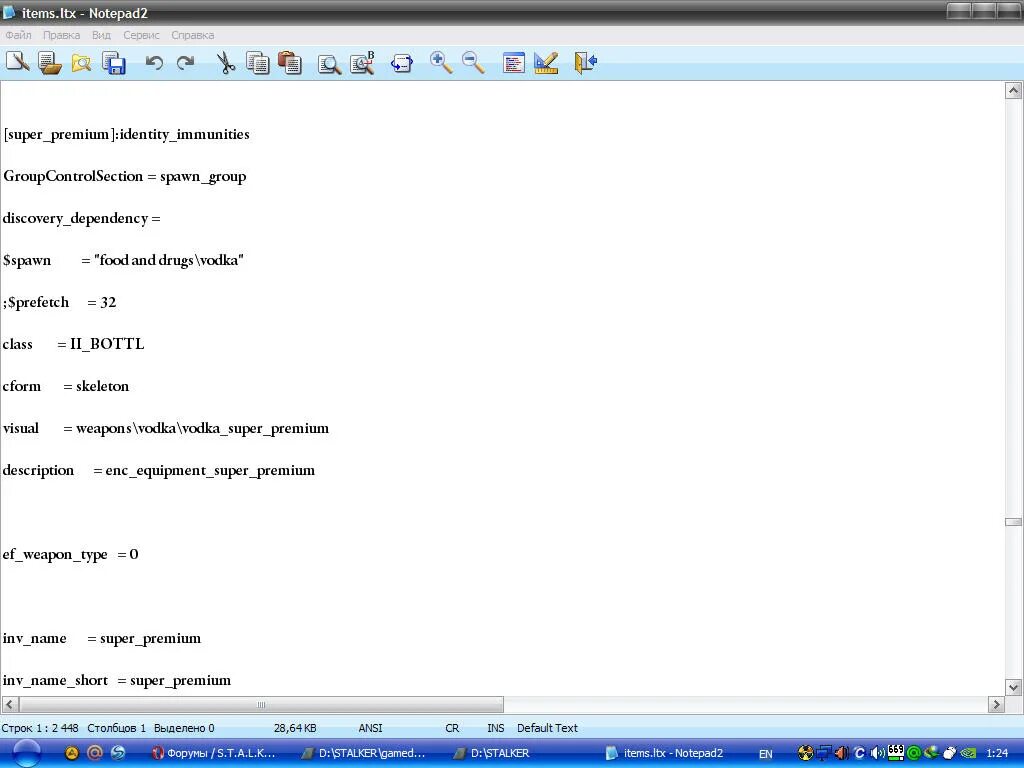Click the 'description = enc_equipment_super_premium' line
1024x768 pixels.
pyautogui.click(x=159, y=470)
